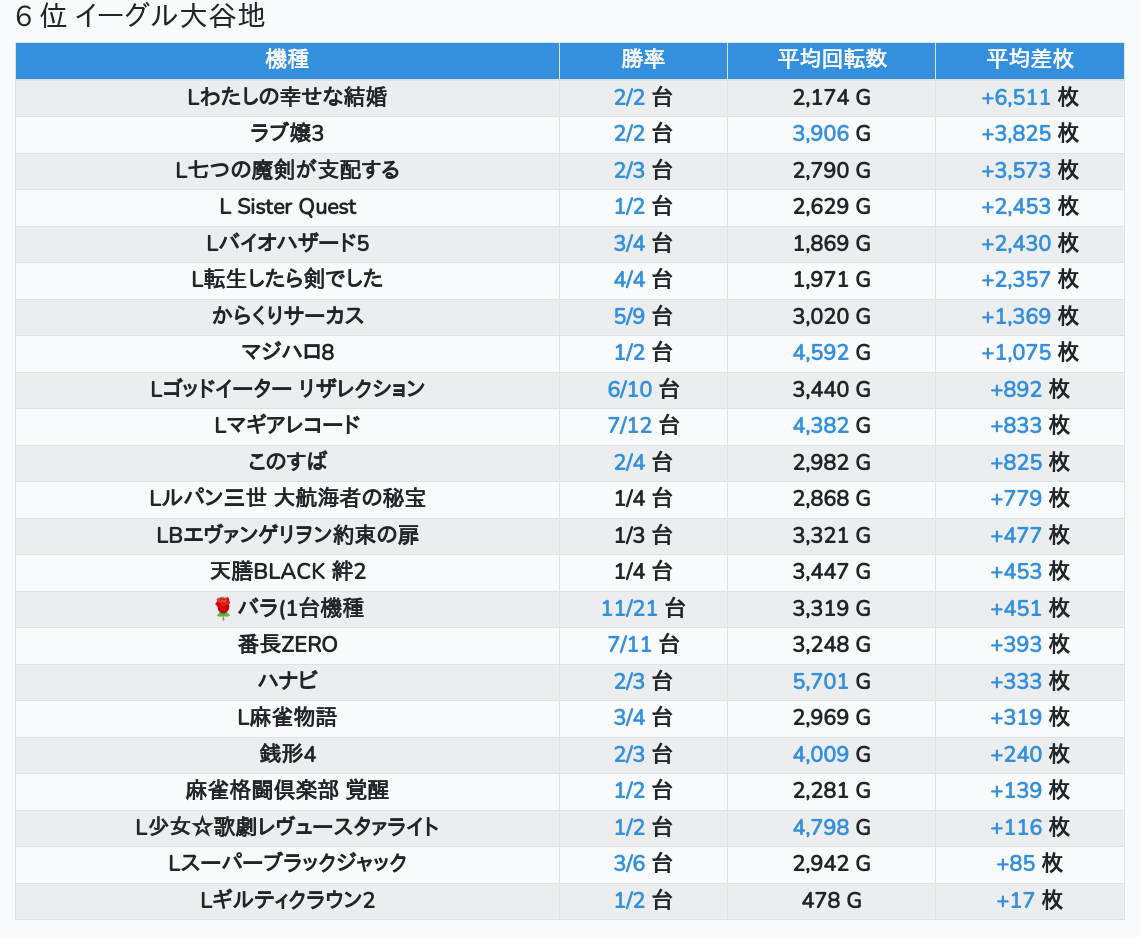Click 6/10 rate for Lゴッドイーター リザレクション
The height and width of the screenshot is (937, 1140).
(x=630, y=389)
